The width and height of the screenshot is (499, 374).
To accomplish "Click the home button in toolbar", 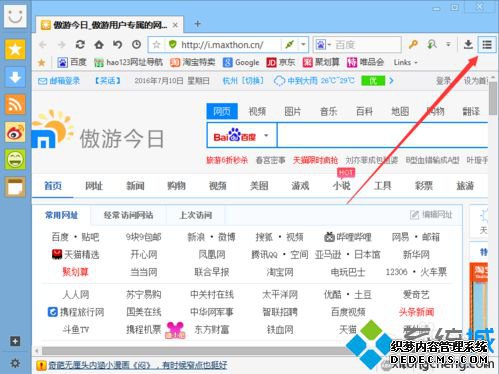I will [99, 44].
